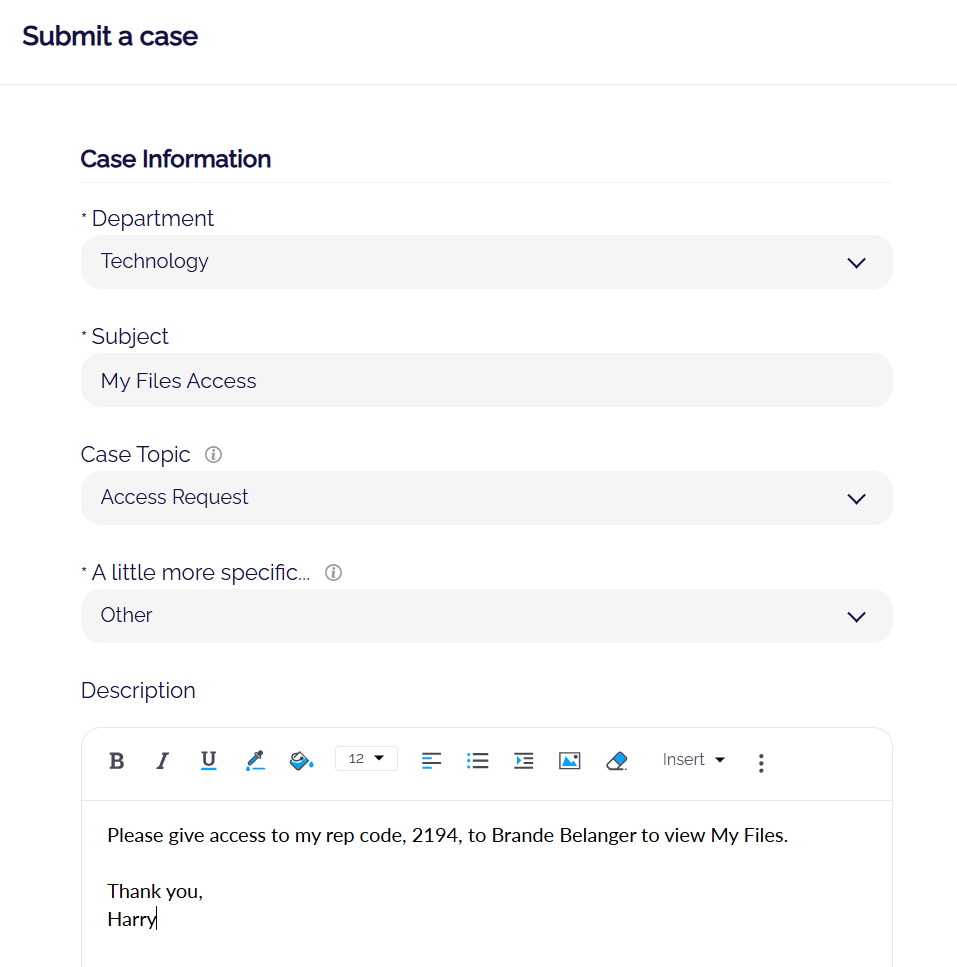Image resolution: width=957 pixels, height=967 pixels.
Task: Open the font size 12 dropdown
Action: click(x=366, y=759)
